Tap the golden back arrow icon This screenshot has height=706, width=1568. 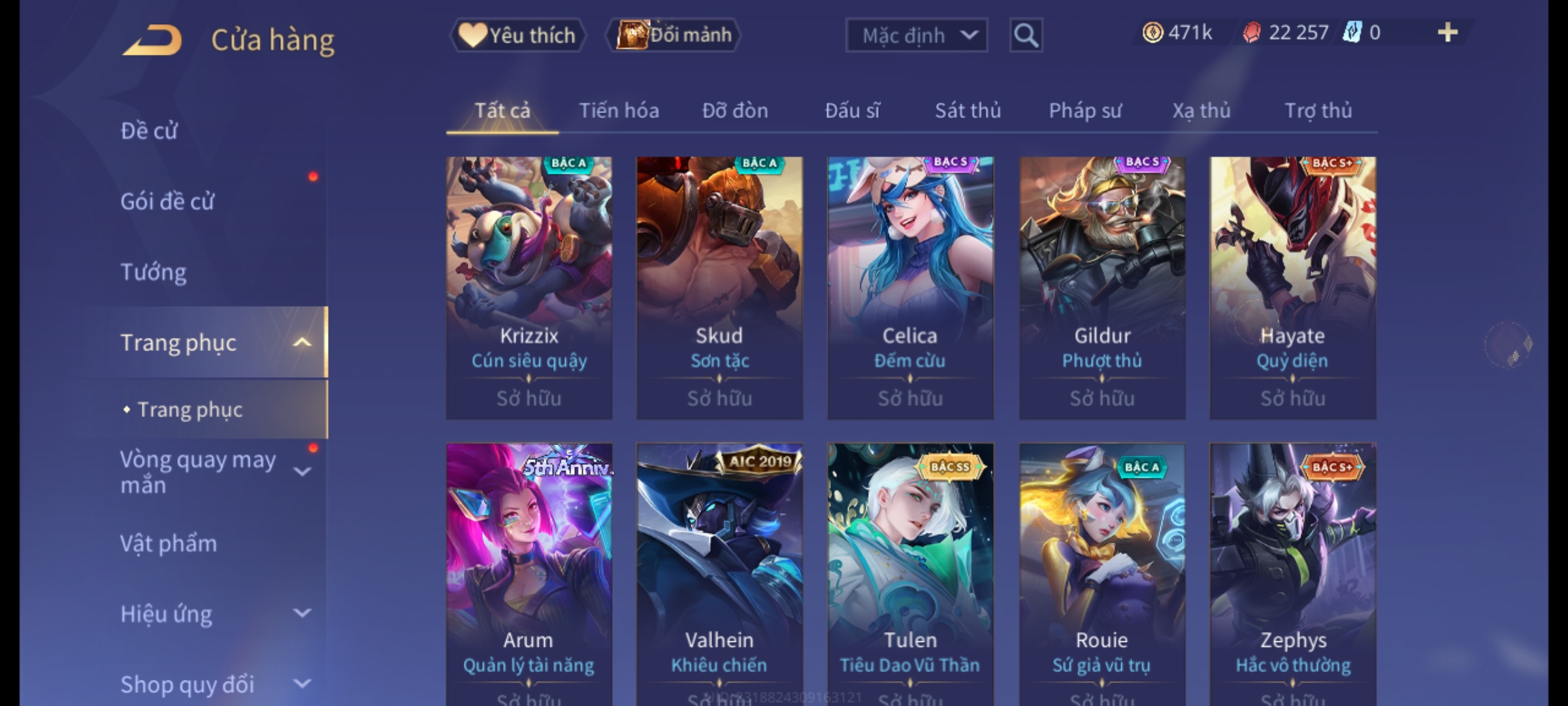tap(152, 39)
